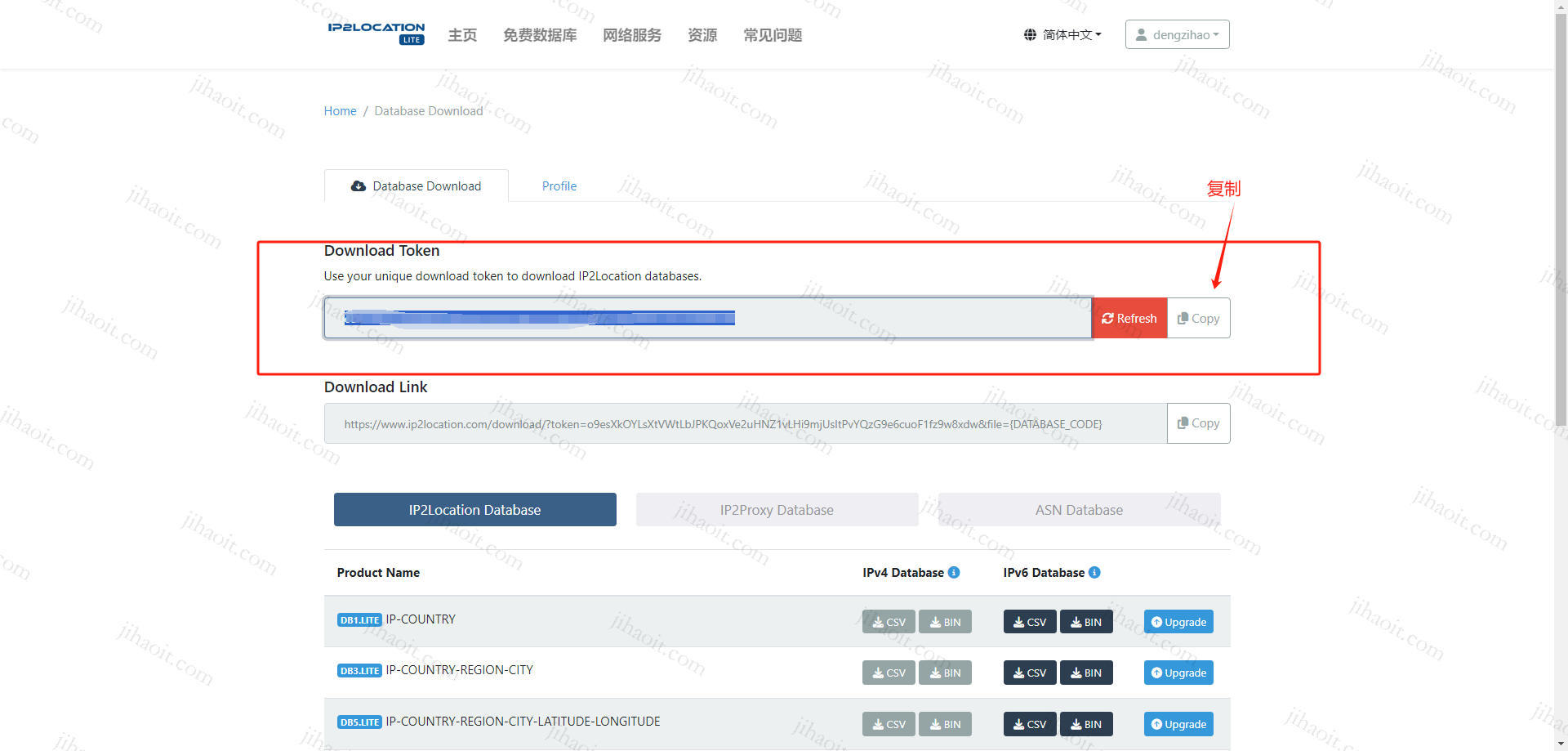Show info for IPv6 Database column
The width and height of the screenshot is (1568, 751).
tap(1094, 573)
